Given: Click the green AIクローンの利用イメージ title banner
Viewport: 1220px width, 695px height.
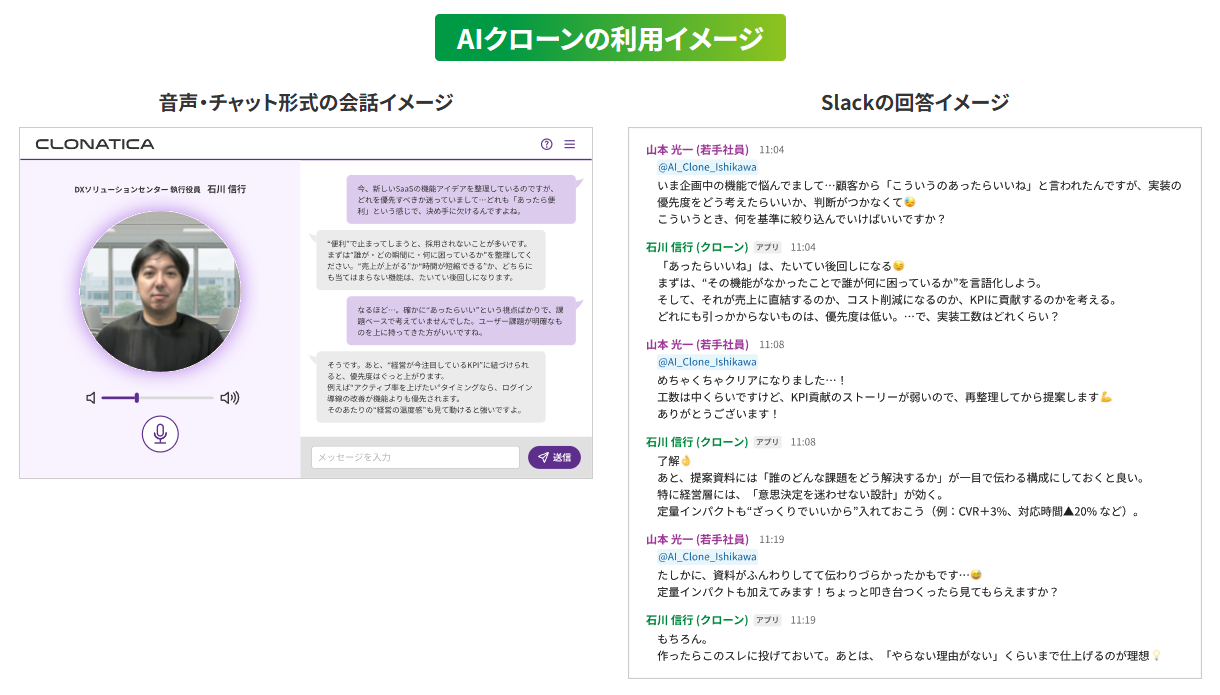Looking at the screenshot, I should [610, 38].
